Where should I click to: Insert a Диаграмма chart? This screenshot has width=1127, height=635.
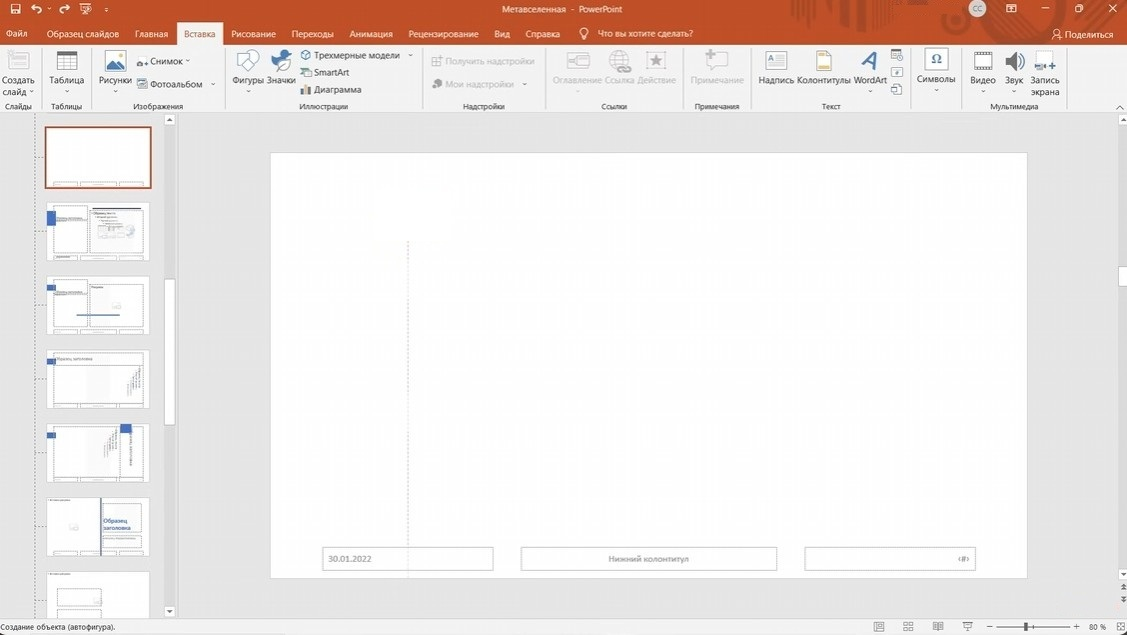330,90
